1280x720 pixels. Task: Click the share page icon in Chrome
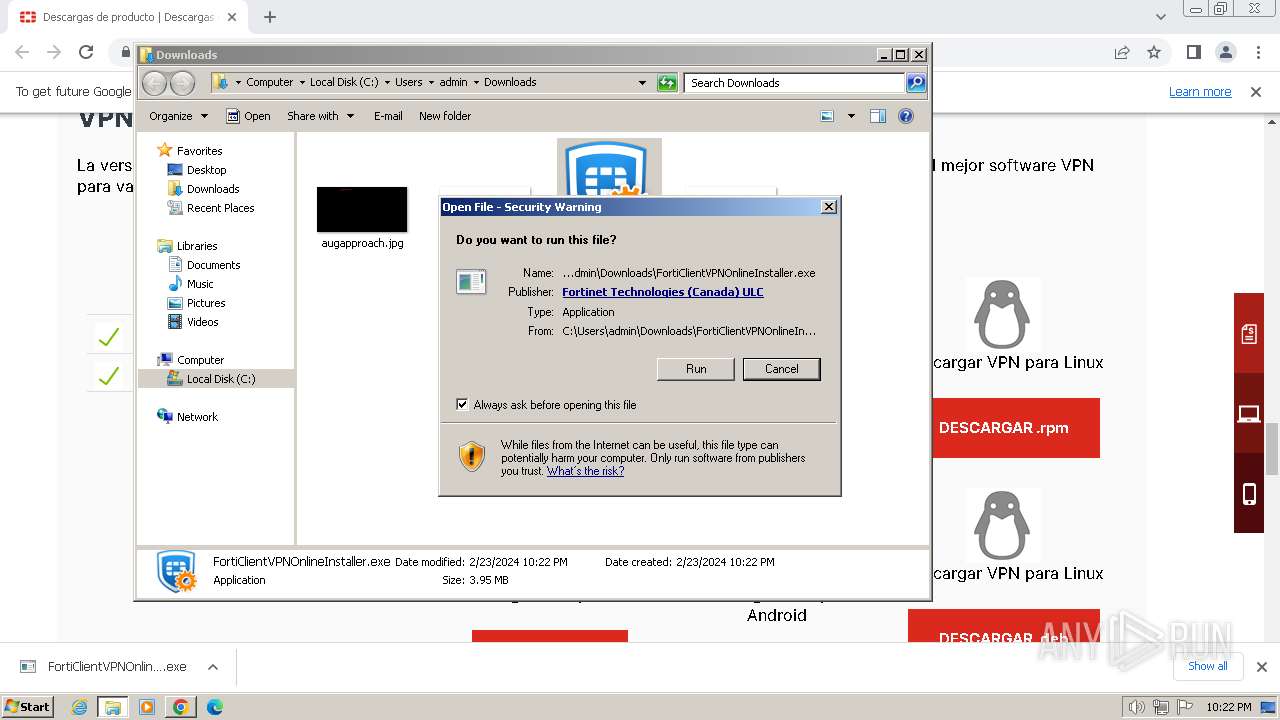click(x=1122, y=52)
